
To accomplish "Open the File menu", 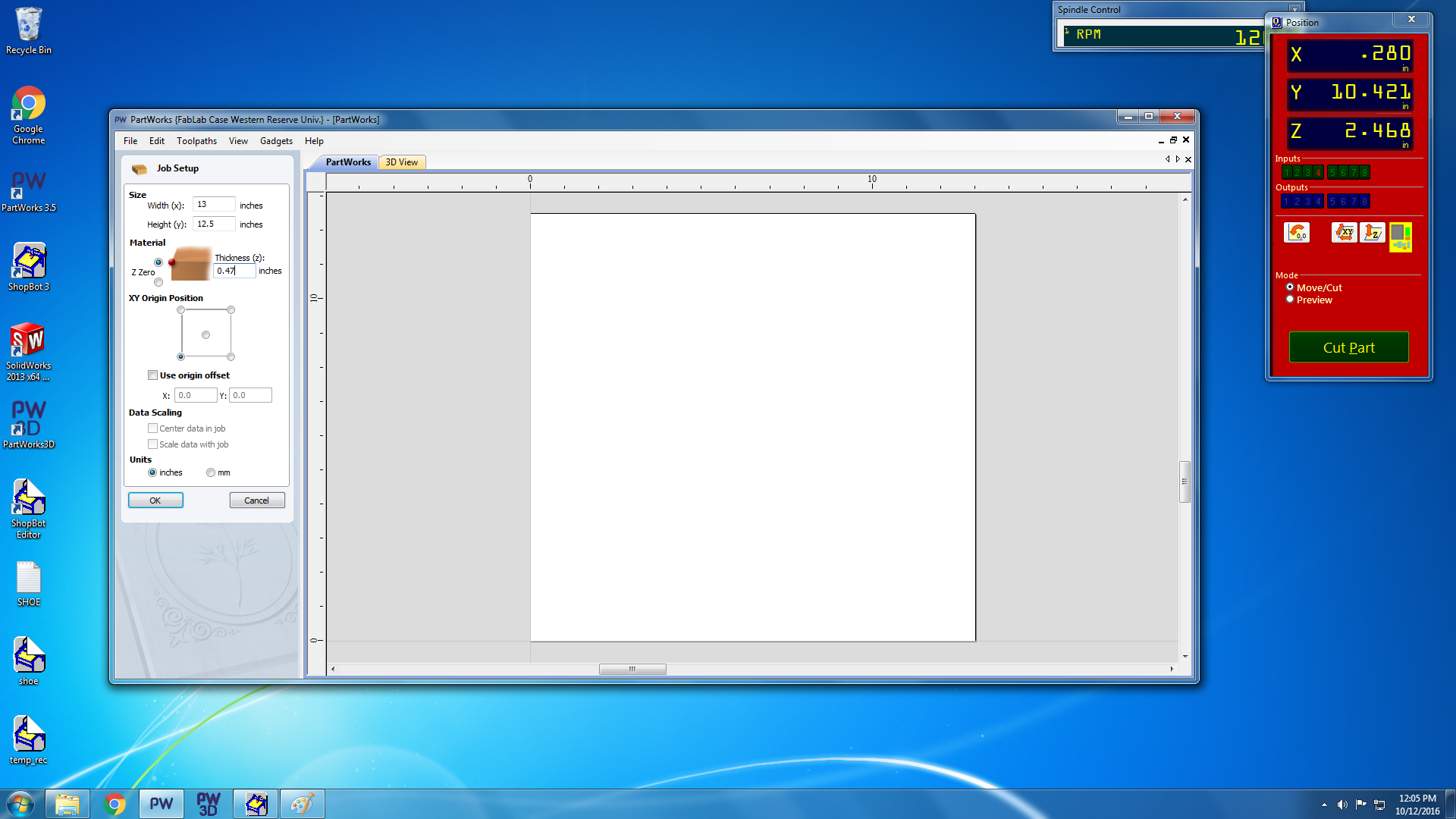I will [x=130, y=141].
